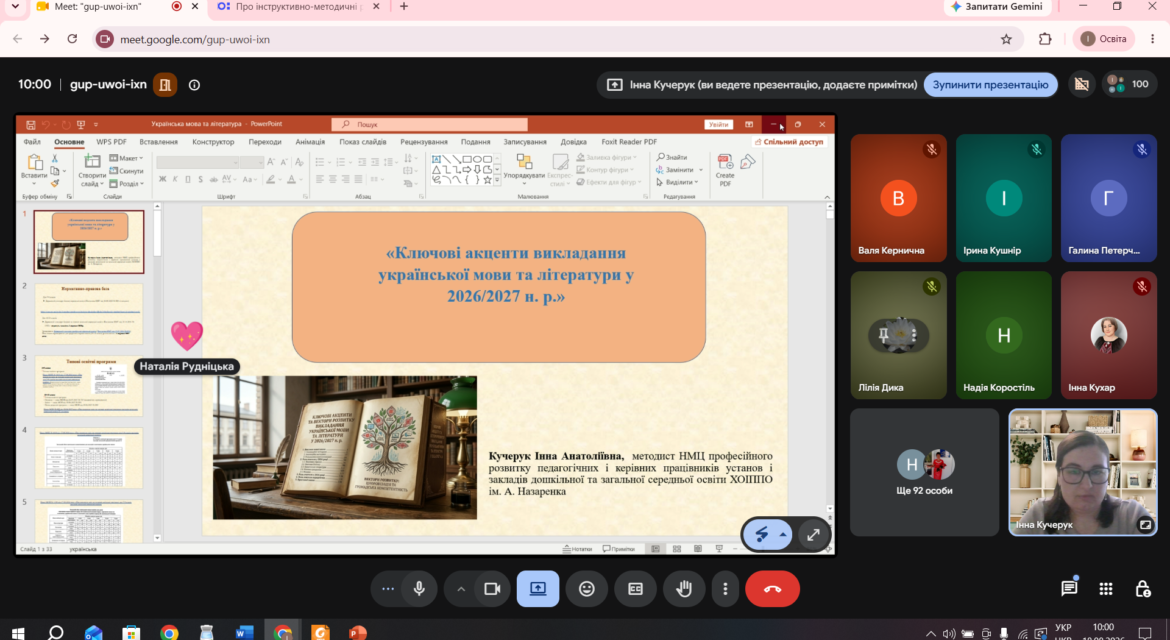Click the active screen share button
Screen dimensions: 1170x640
coord(538,589)
